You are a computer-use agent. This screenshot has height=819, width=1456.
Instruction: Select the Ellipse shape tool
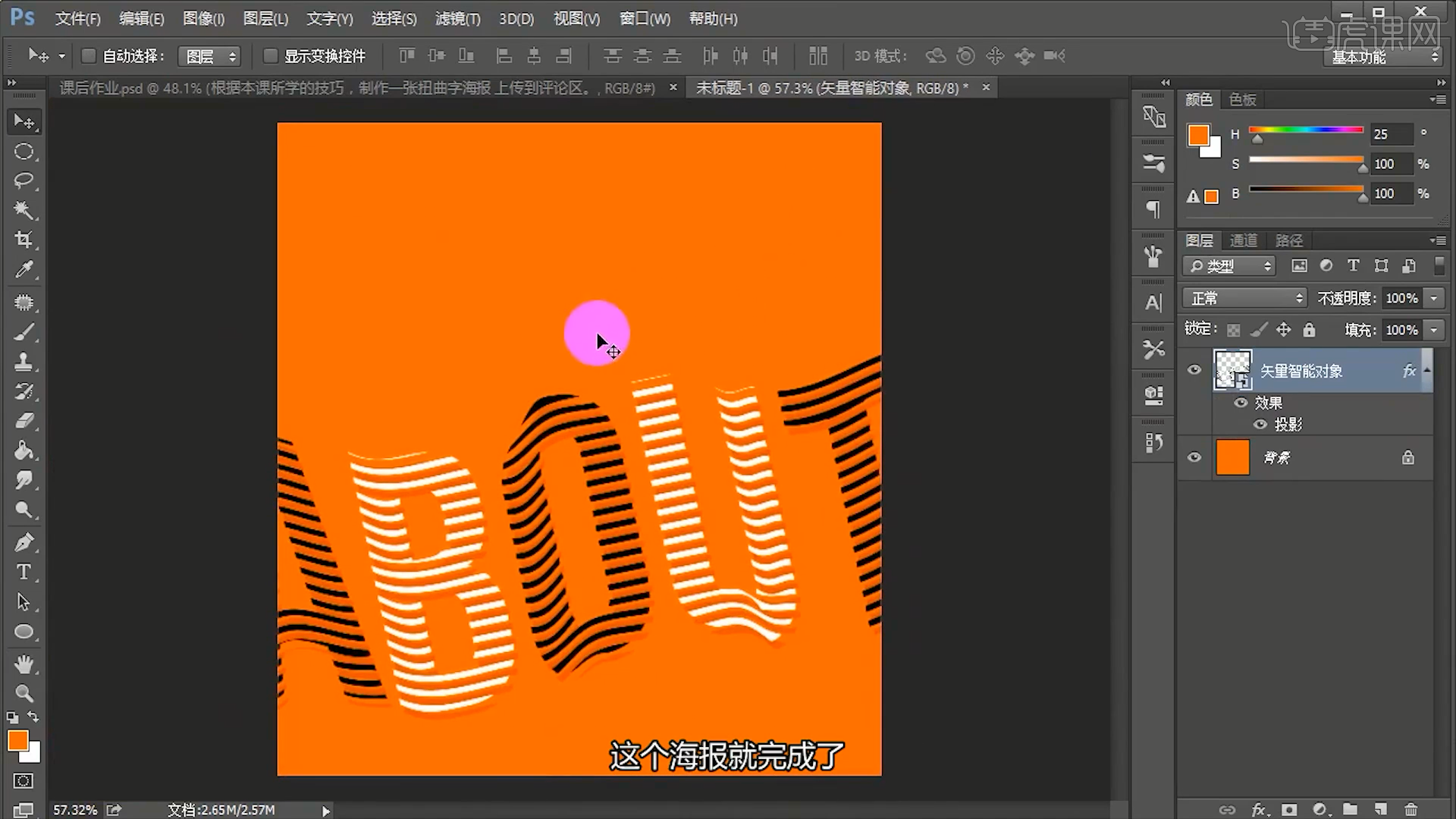pos(24,632)
